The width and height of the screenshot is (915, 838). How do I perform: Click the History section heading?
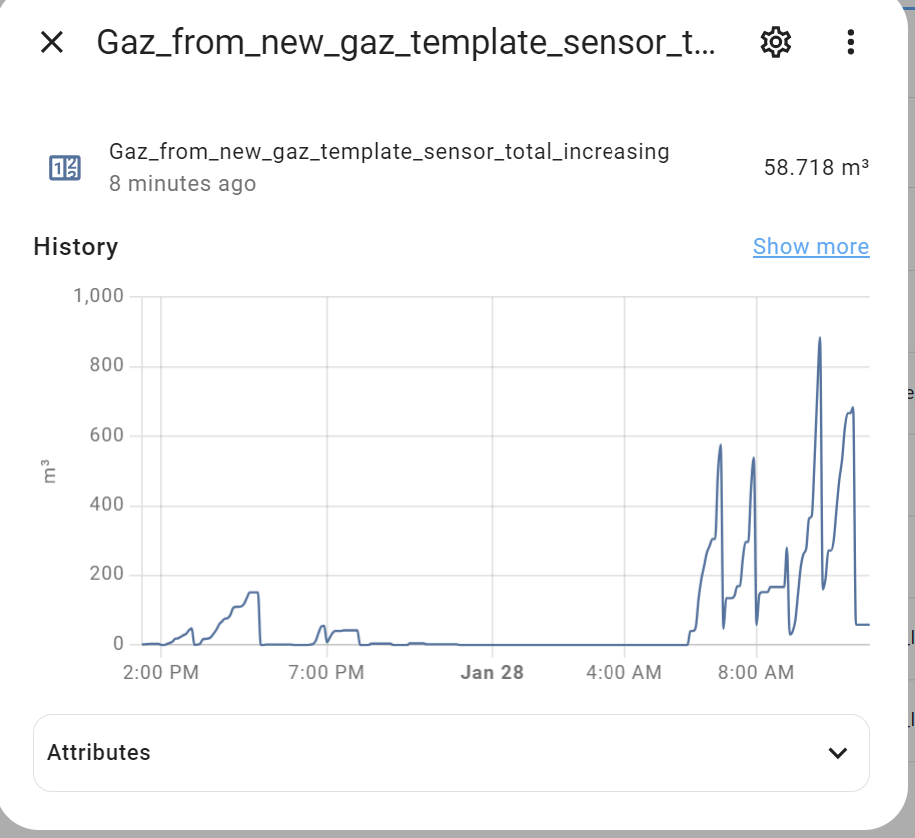click(76, 246)
